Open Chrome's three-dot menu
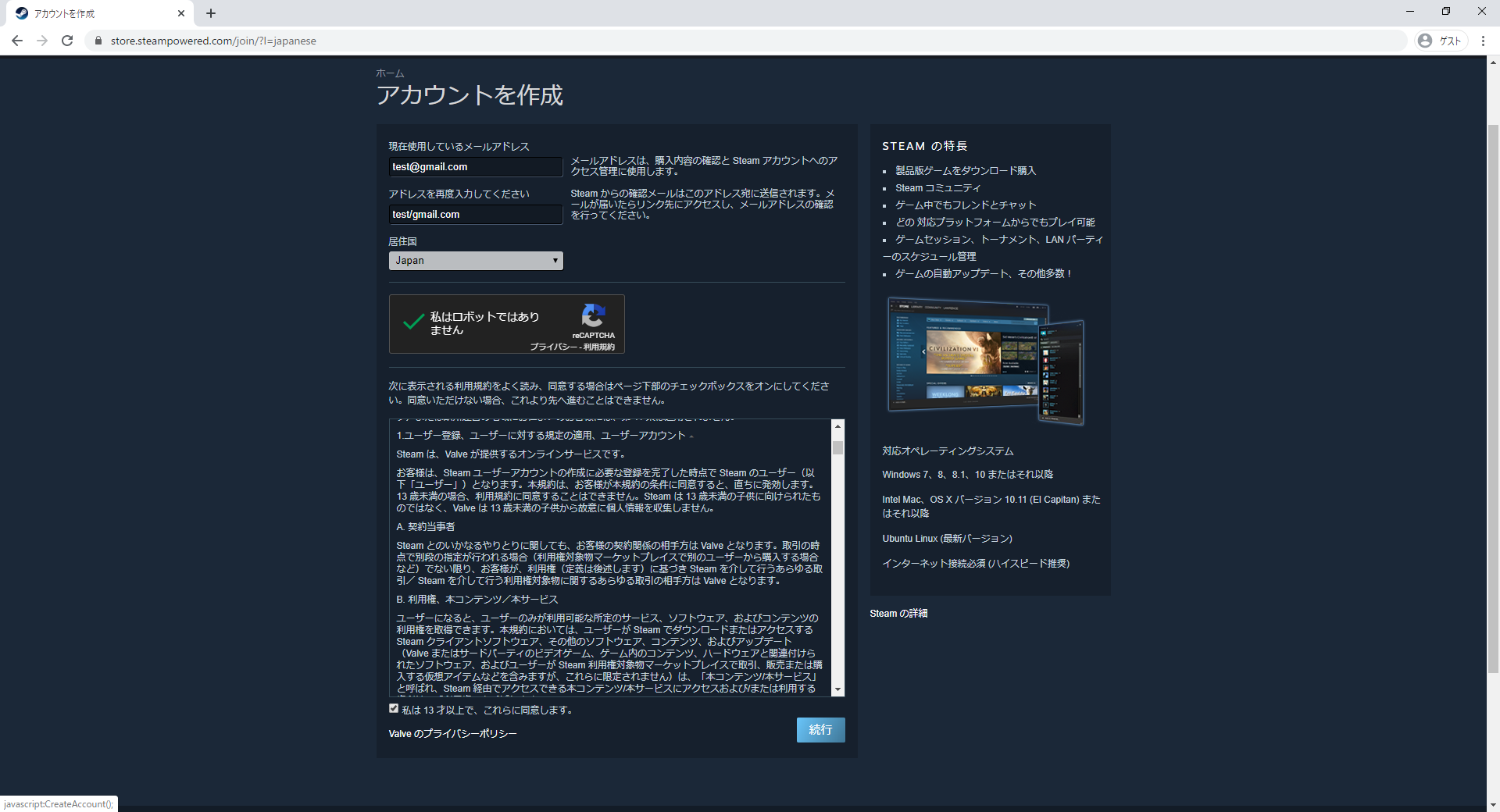The height and width of the screenshot is (812, 1500). click(1483, 41)
